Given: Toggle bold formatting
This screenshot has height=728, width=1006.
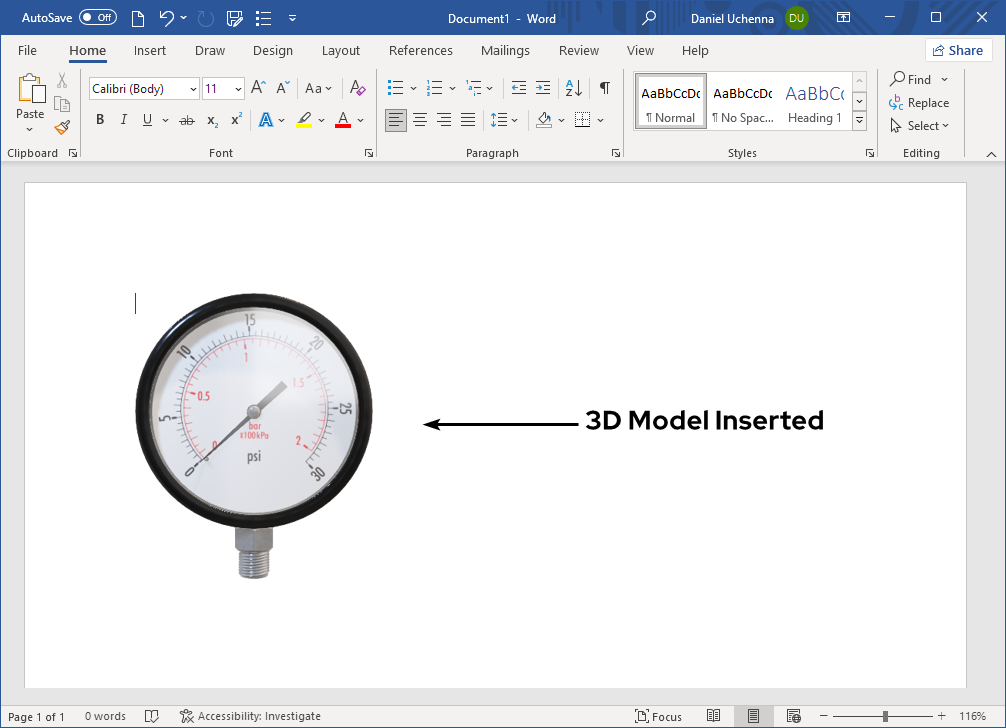Looking at the screenshot, I should tap(100, 119).
